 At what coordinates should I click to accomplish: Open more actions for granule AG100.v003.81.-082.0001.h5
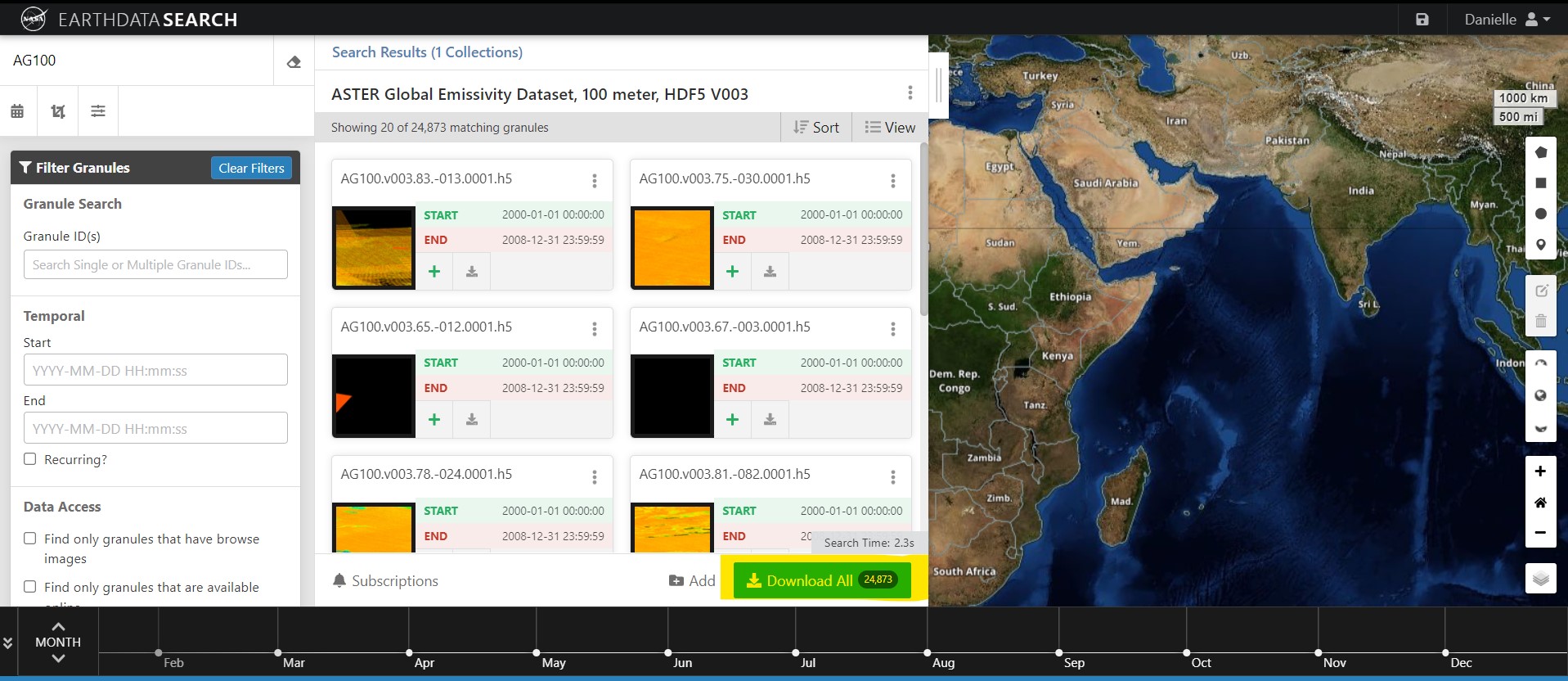pyautogui.click(x=892, y=476)
